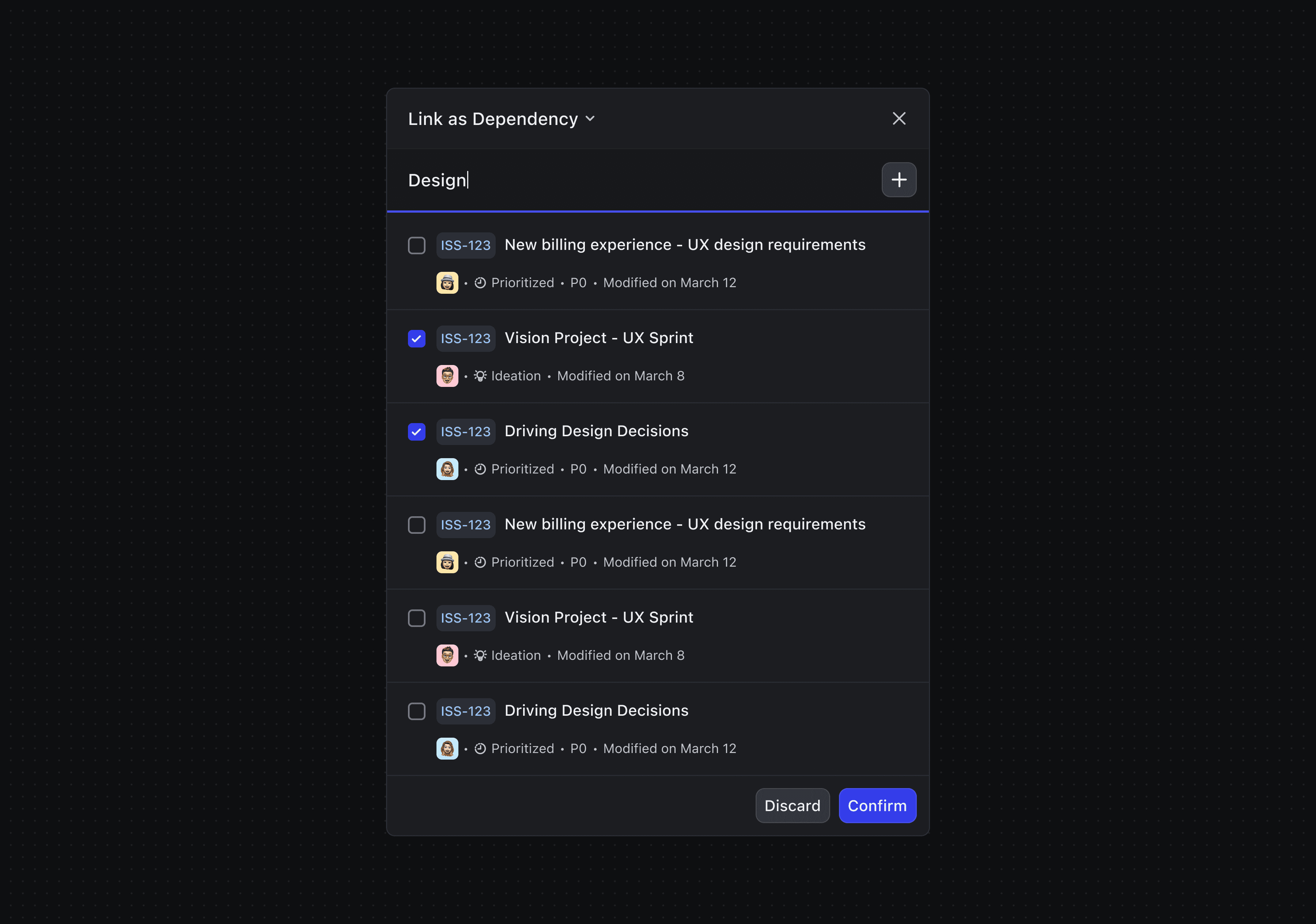Viewport: 1316px width, 924px height.
Task: Click the yellow avatar in the first result
Action: tap(447, 283)
